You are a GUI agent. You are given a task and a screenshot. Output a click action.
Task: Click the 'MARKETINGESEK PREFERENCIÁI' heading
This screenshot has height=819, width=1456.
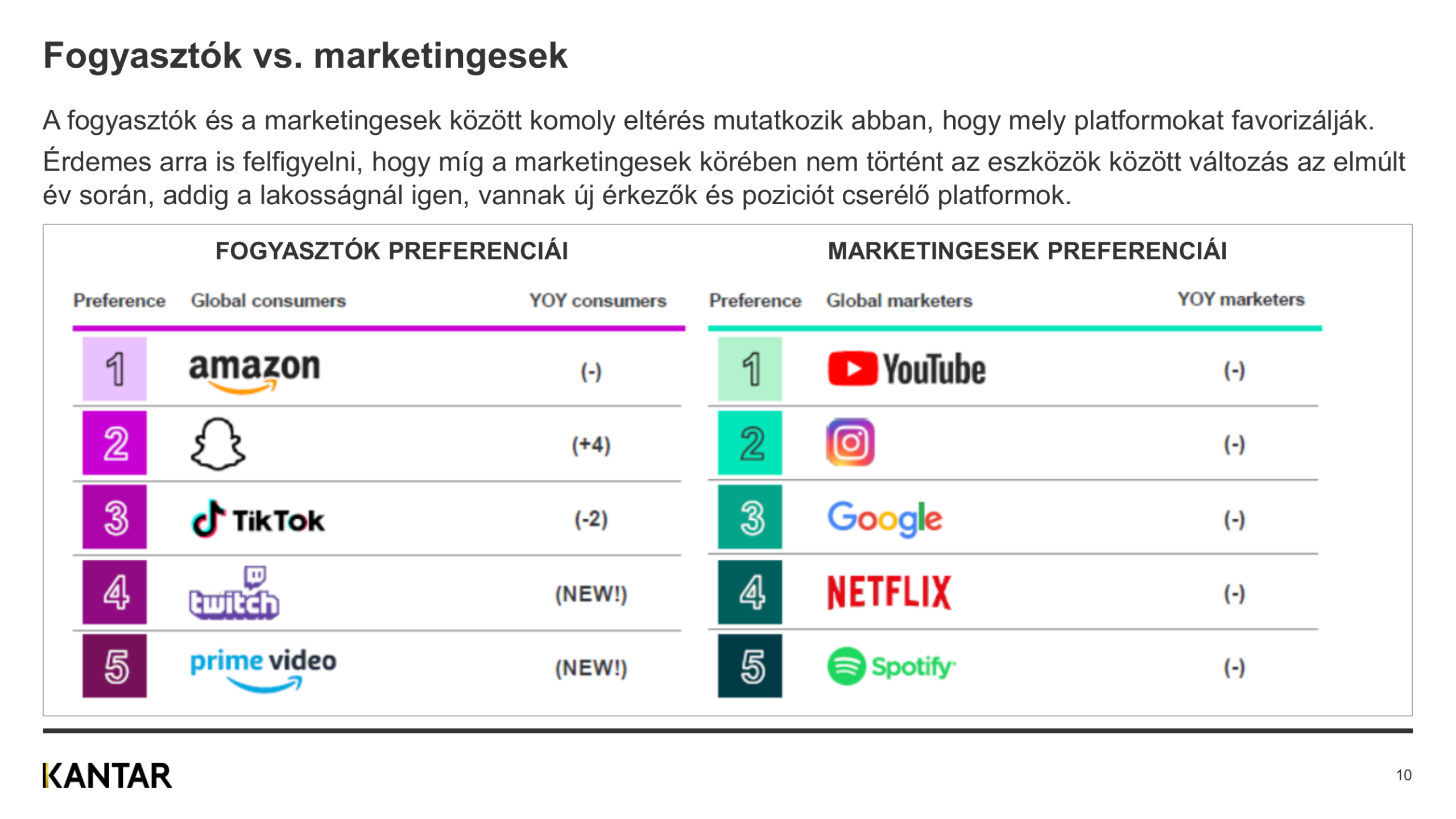1027,251
